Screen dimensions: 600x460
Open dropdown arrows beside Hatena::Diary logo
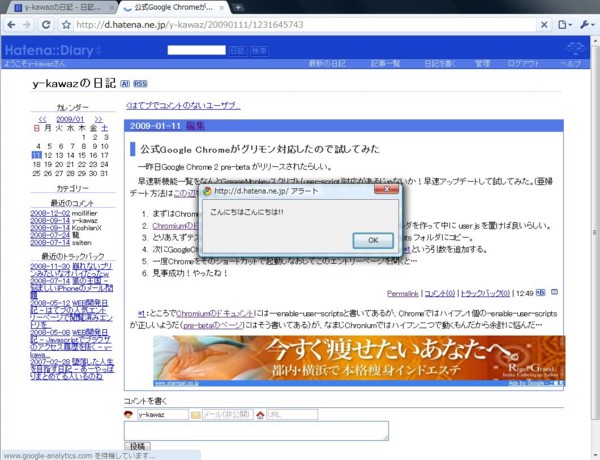(98, 50)
